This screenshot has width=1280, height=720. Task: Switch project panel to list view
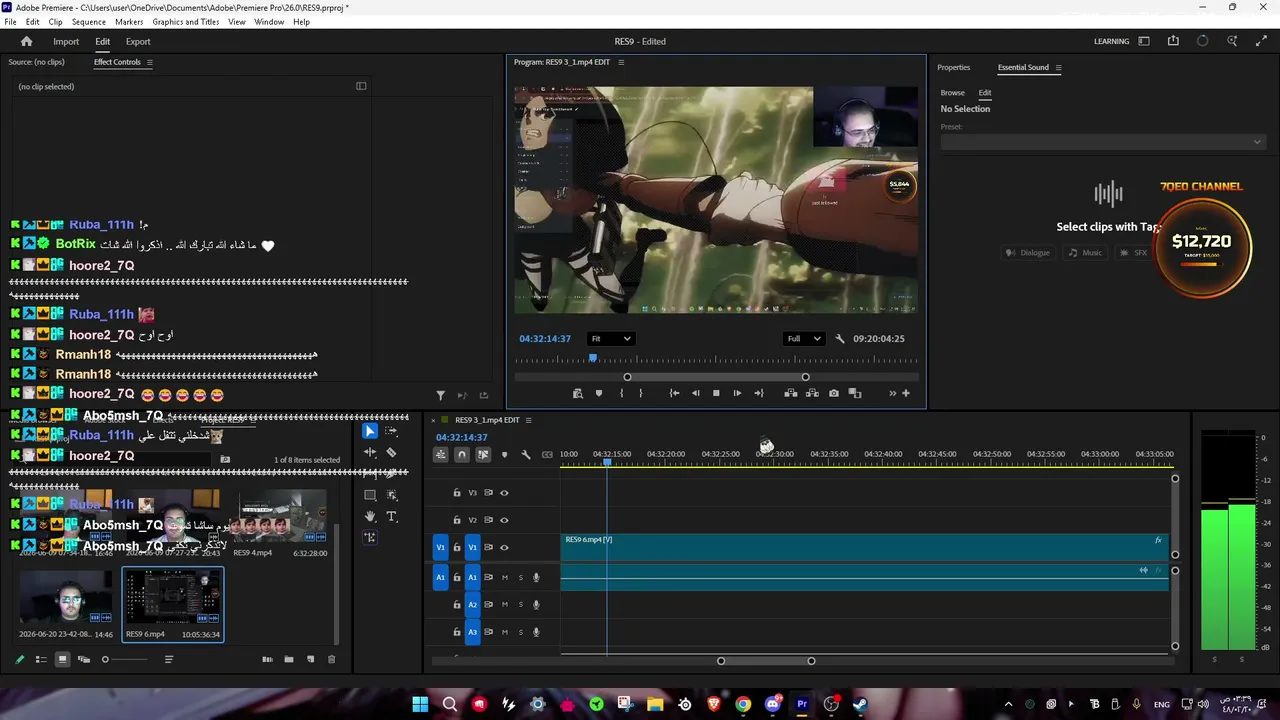click(x=41, y=659)
